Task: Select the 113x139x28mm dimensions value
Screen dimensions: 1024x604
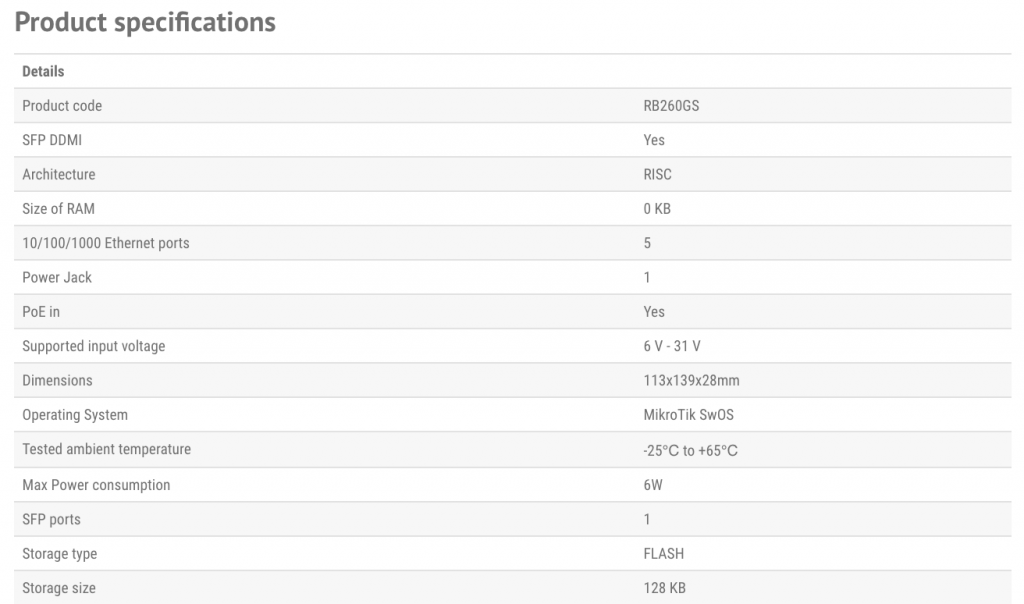Action: pos(692,380)
